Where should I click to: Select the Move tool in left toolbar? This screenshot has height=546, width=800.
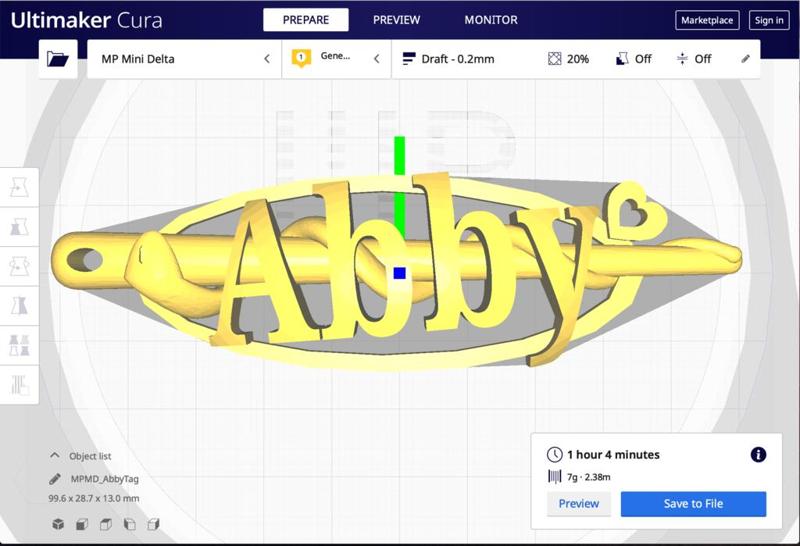click(19, 187)
